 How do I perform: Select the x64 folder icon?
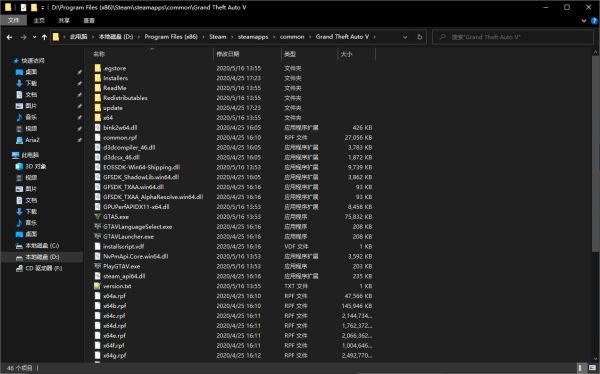[98, 118]
